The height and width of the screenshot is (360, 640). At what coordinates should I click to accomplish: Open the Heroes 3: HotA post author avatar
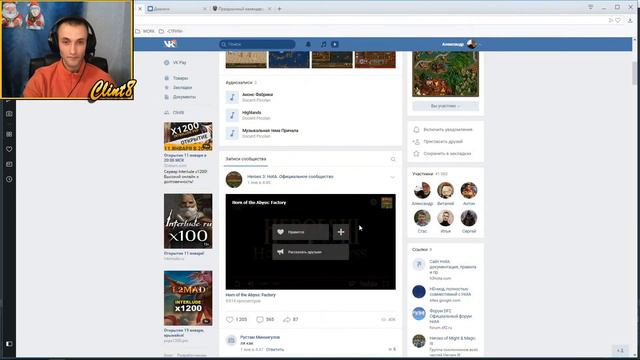tap(234, 180)
